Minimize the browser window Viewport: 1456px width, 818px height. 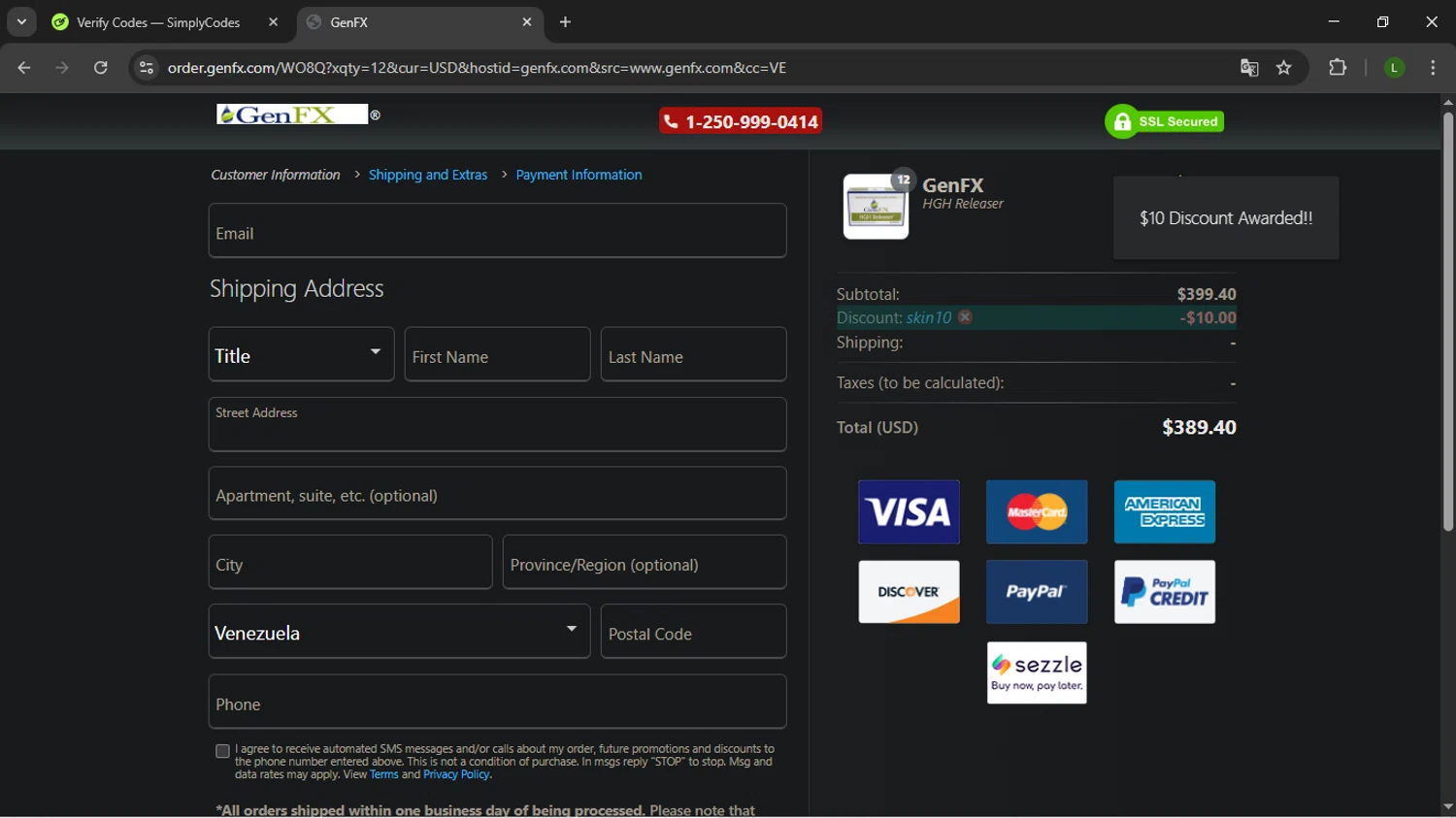pos(1334,21)
